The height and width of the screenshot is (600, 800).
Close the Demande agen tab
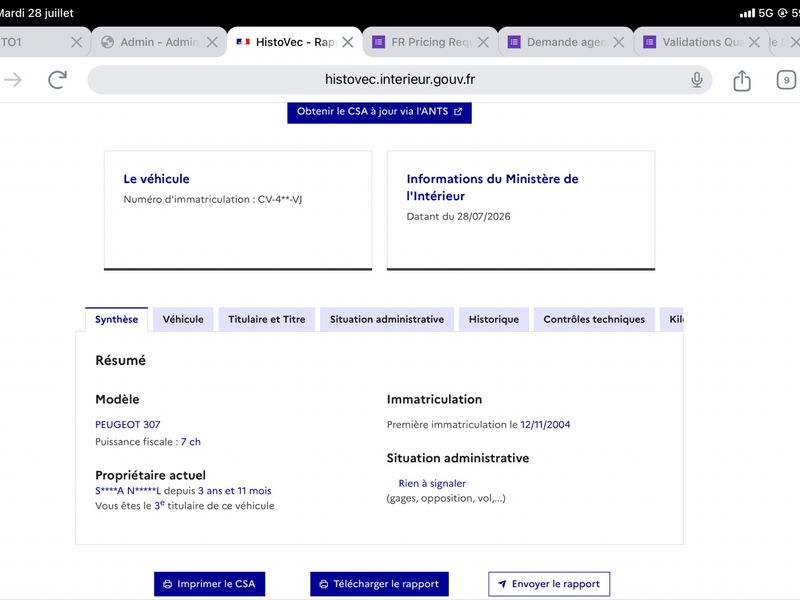tap(618, 42)
